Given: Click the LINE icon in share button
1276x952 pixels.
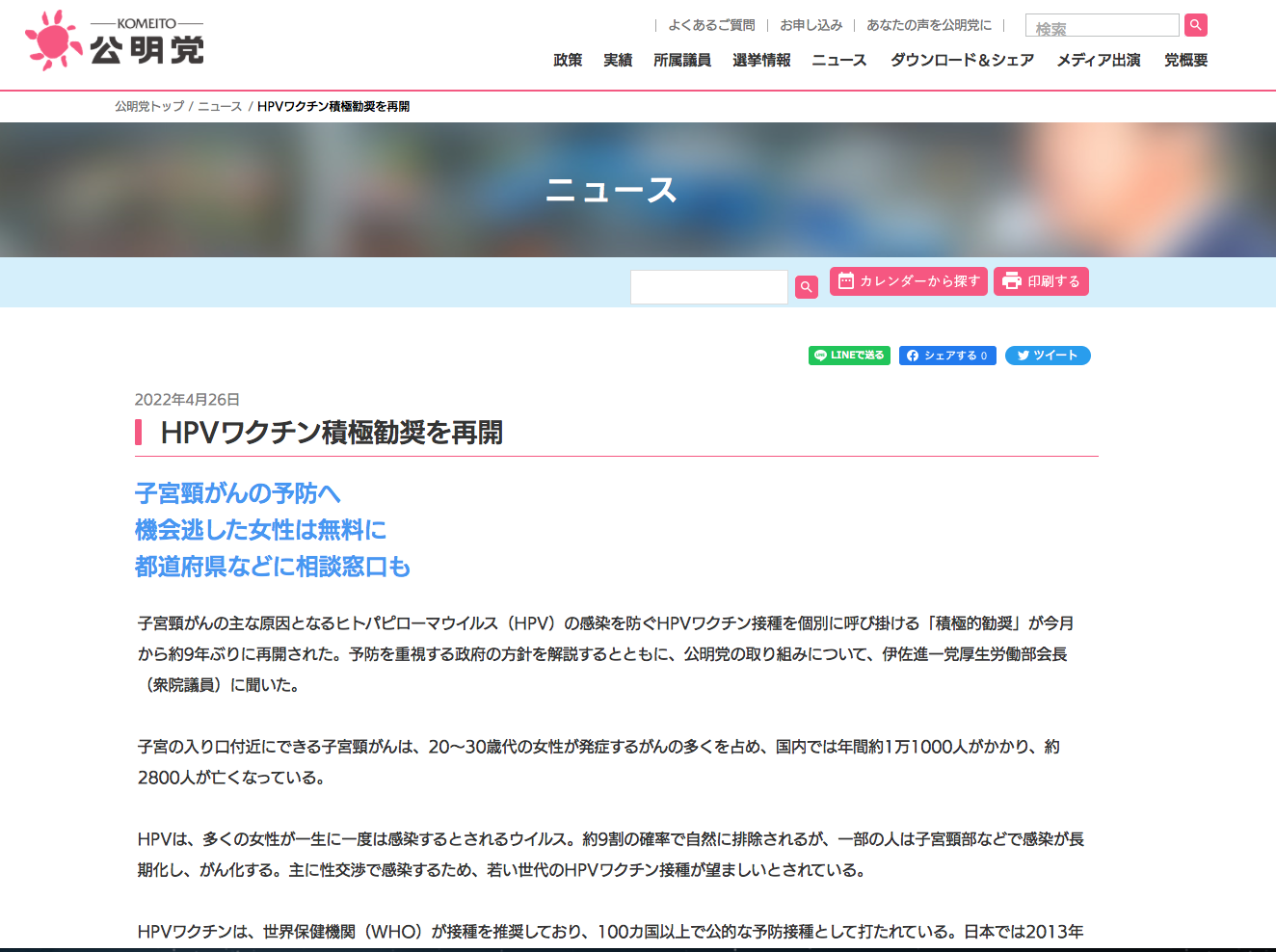Looking at the screenshot, I should point(820,356).
